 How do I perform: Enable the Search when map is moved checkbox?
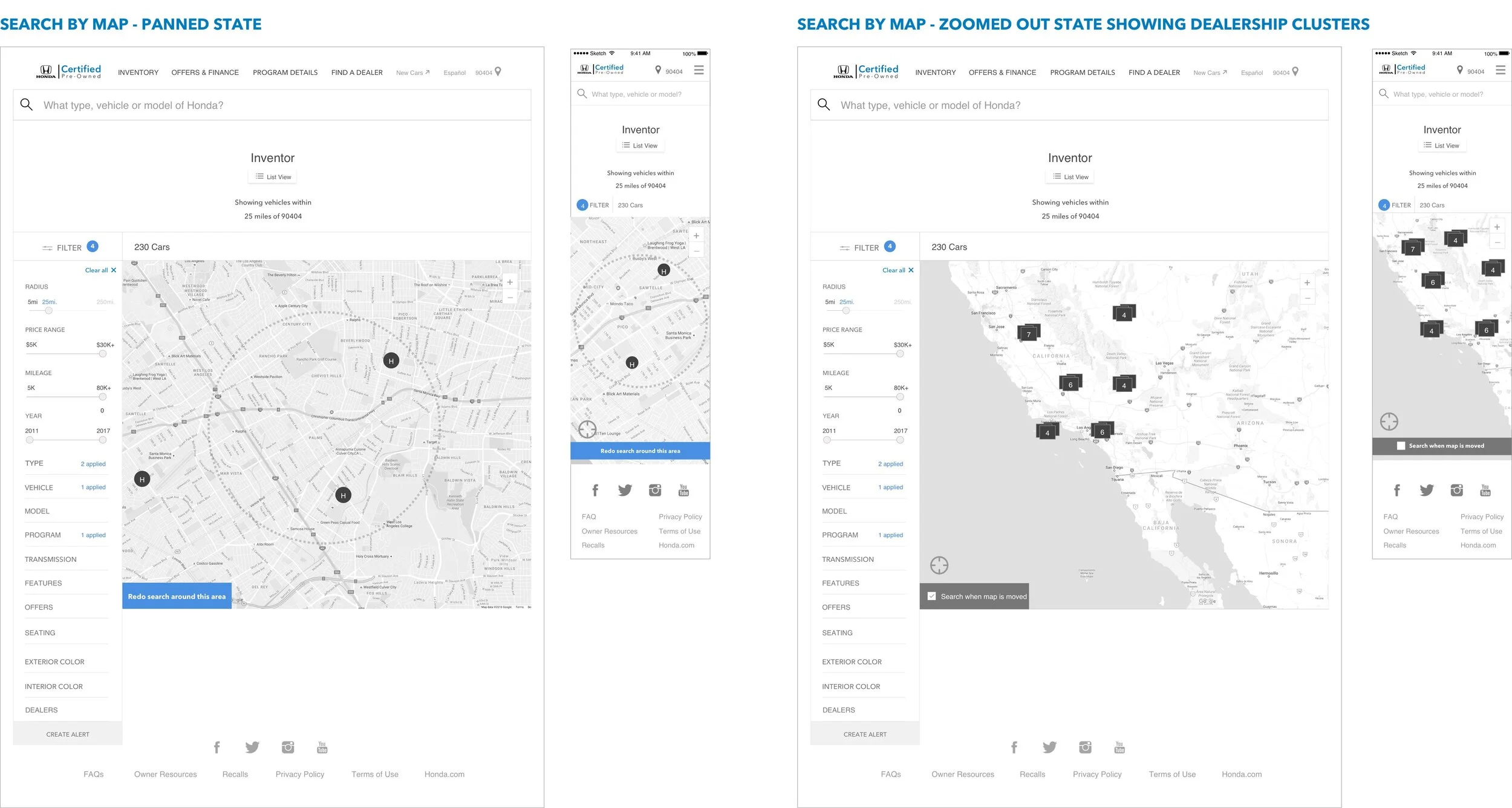[x=932, y=596]
